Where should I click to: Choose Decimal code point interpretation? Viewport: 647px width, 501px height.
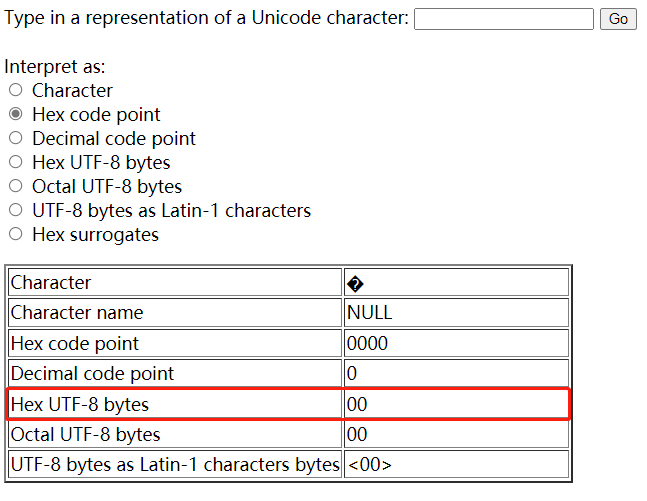coord(16,138)
